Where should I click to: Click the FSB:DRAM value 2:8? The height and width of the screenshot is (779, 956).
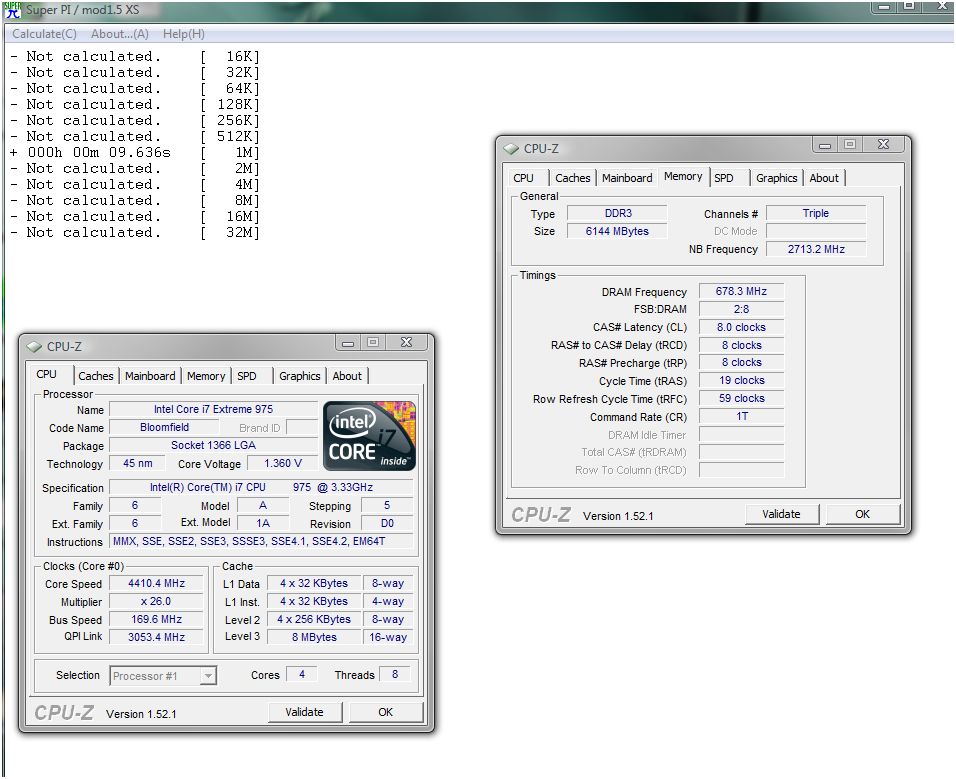pyautogui.click(x=741, y=309)
